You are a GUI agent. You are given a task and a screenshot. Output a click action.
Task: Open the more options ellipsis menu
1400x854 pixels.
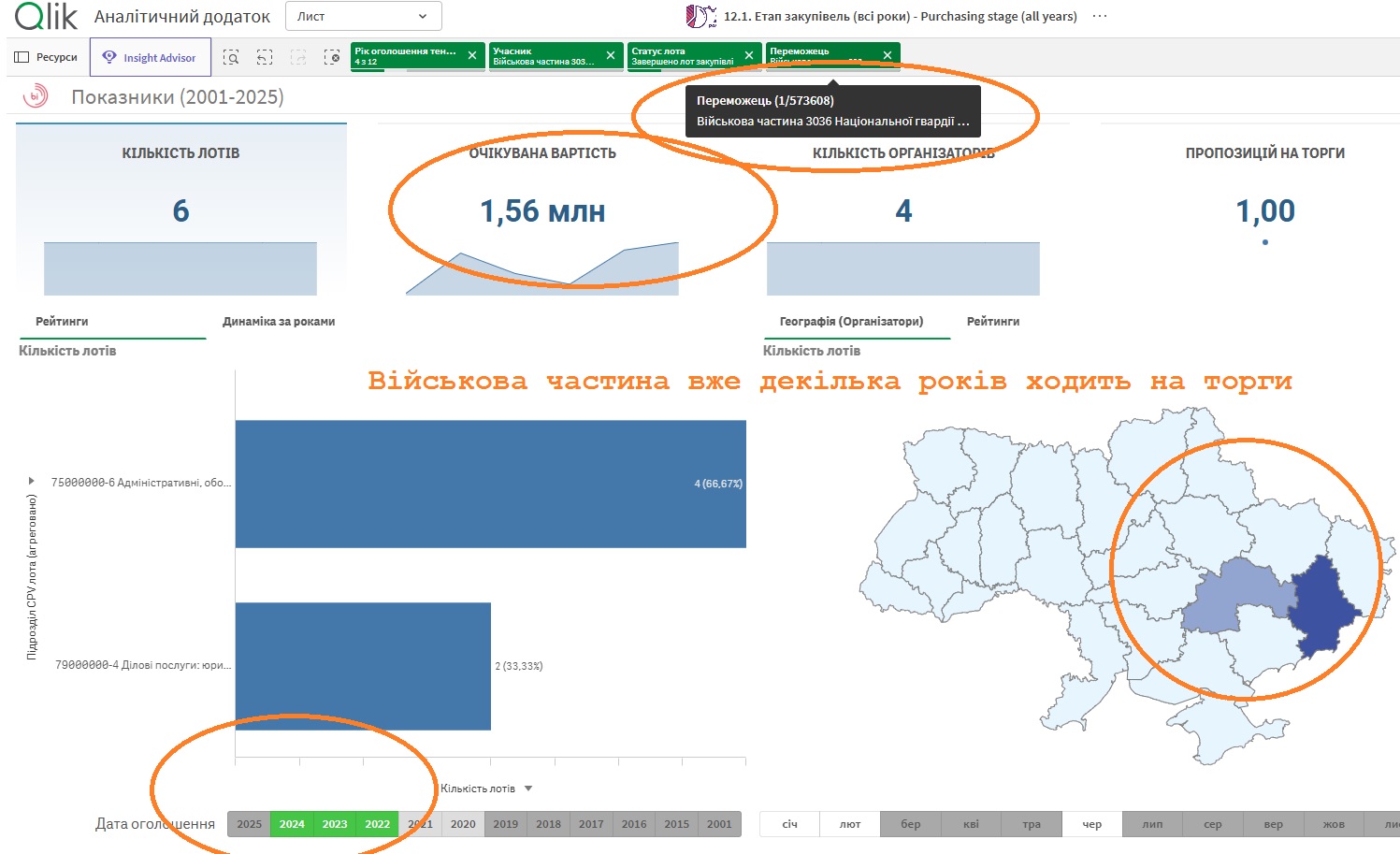point(1100,16)
